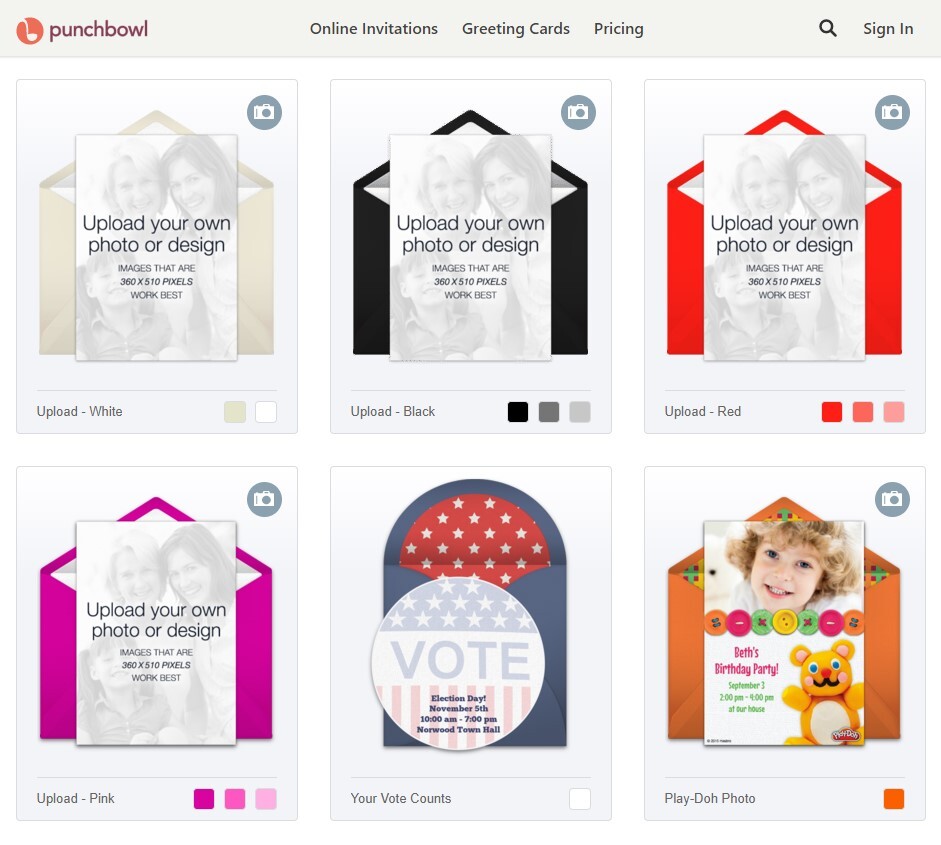
Task: Go to the Pricing page
Action: click(619, 29)
